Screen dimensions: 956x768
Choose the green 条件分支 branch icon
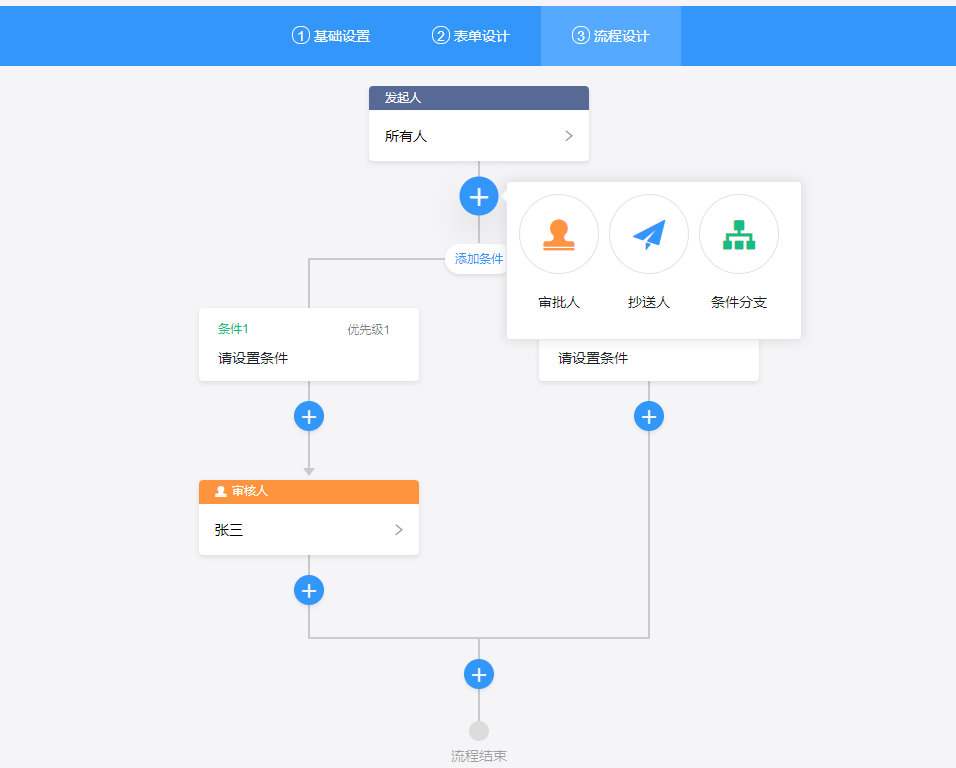click(738, 234)
